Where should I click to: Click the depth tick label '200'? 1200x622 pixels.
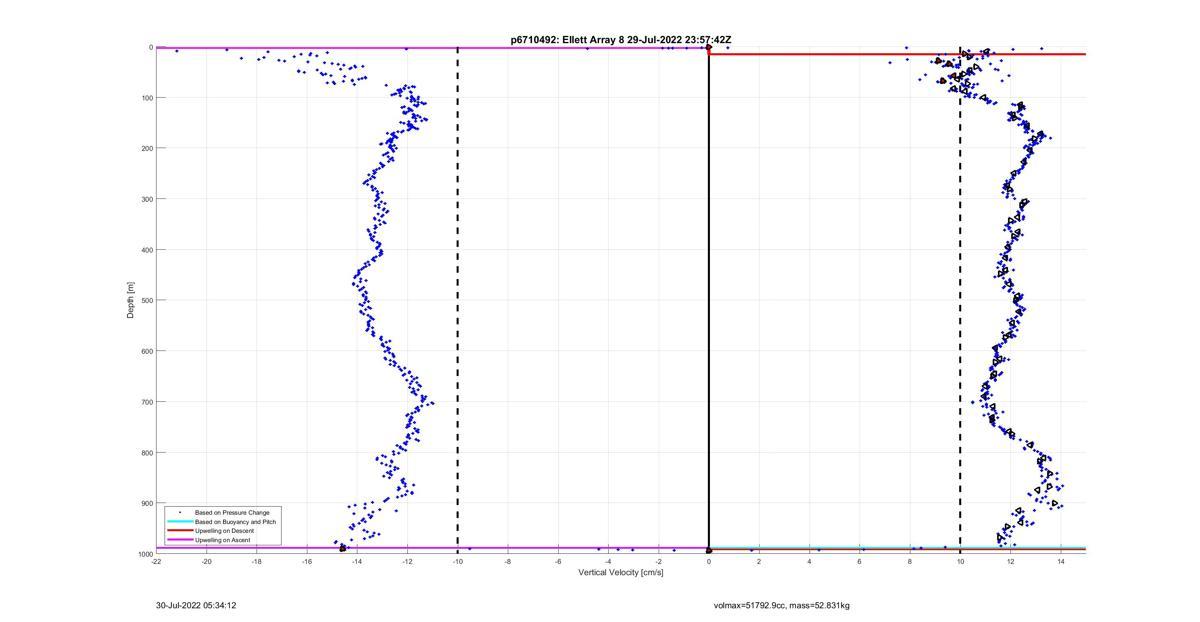pyautogui.click(x=146, y=148)
